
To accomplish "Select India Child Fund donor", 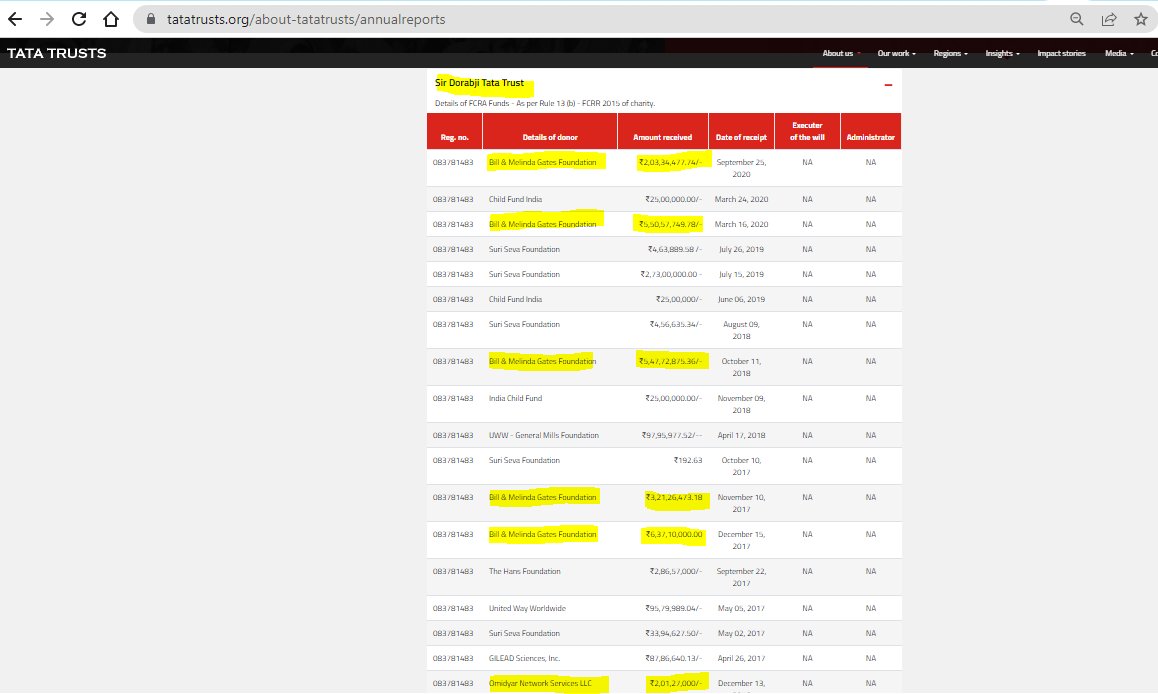I will coord(515,398).
